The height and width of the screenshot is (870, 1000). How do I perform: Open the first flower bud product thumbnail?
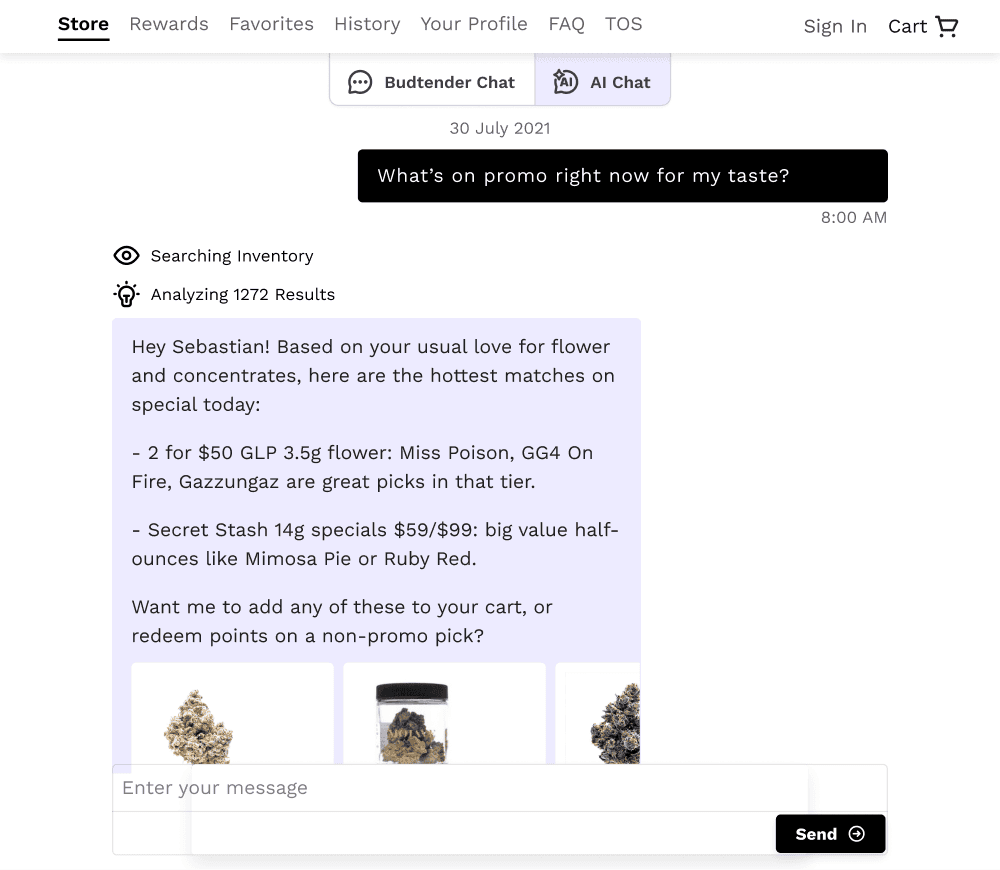click(232, 713)
